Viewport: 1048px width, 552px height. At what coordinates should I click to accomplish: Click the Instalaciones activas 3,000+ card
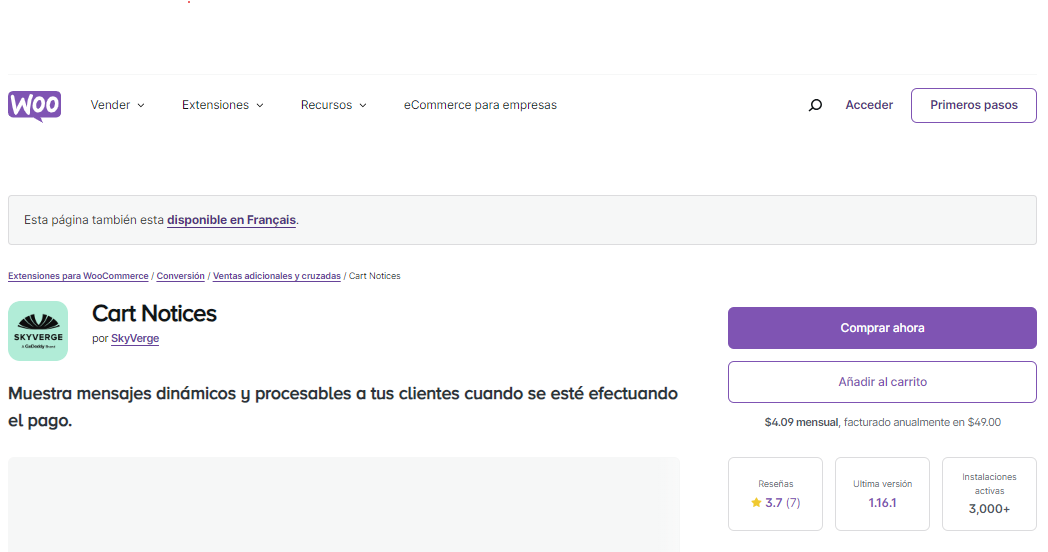tap(989, 494)
